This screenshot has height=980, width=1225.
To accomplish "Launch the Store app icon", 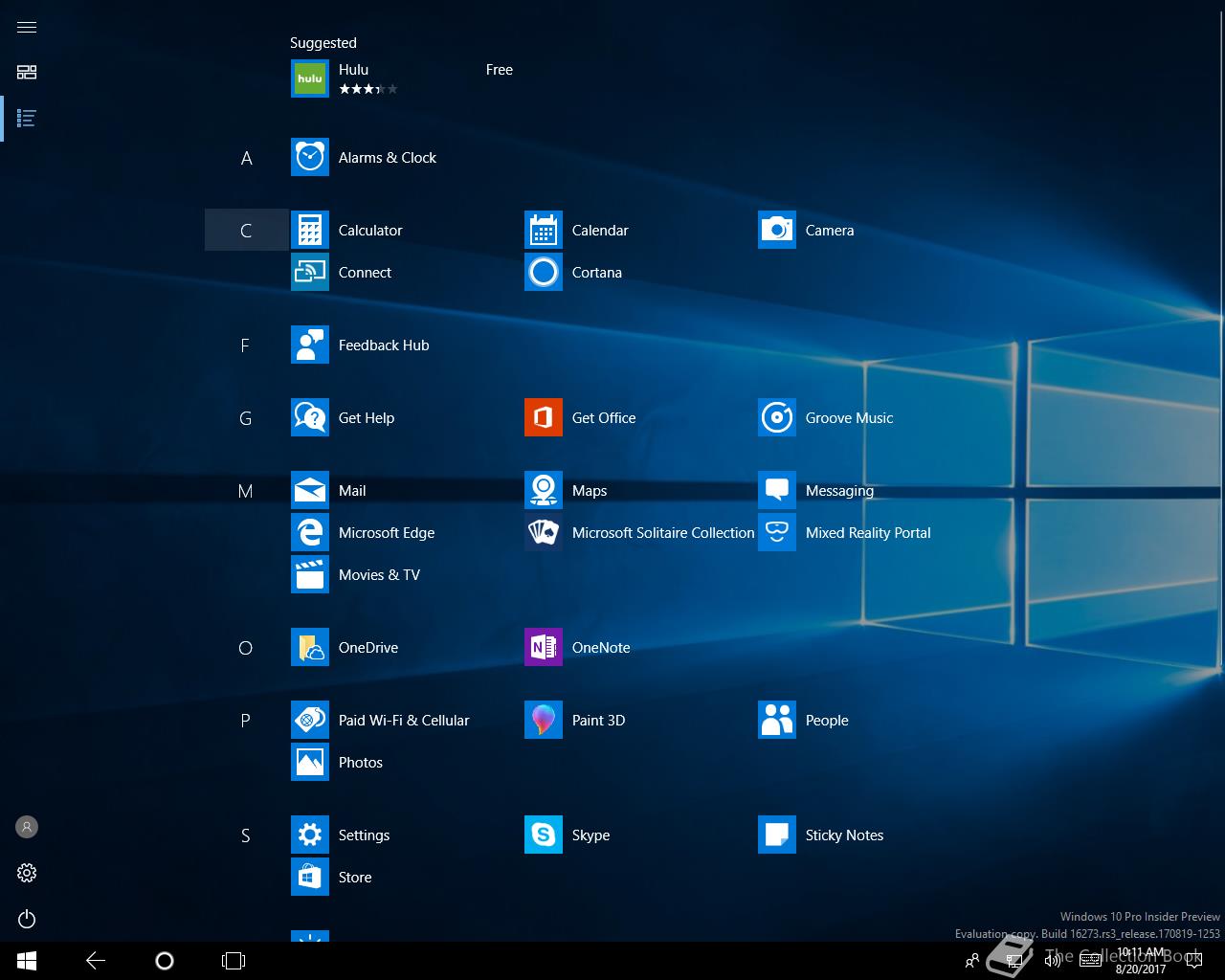I will coord(310,877).
